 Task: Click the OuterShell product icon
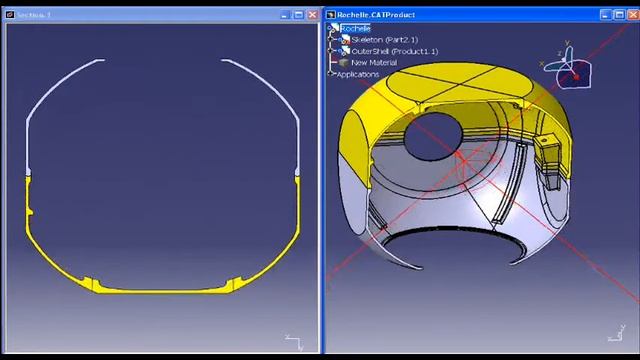click(344, 51)
